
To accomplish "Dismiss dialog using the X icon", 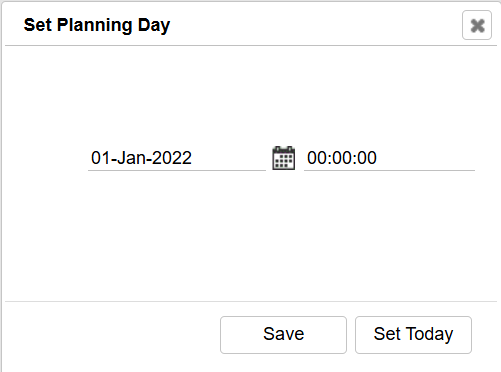I will [477, 25].
